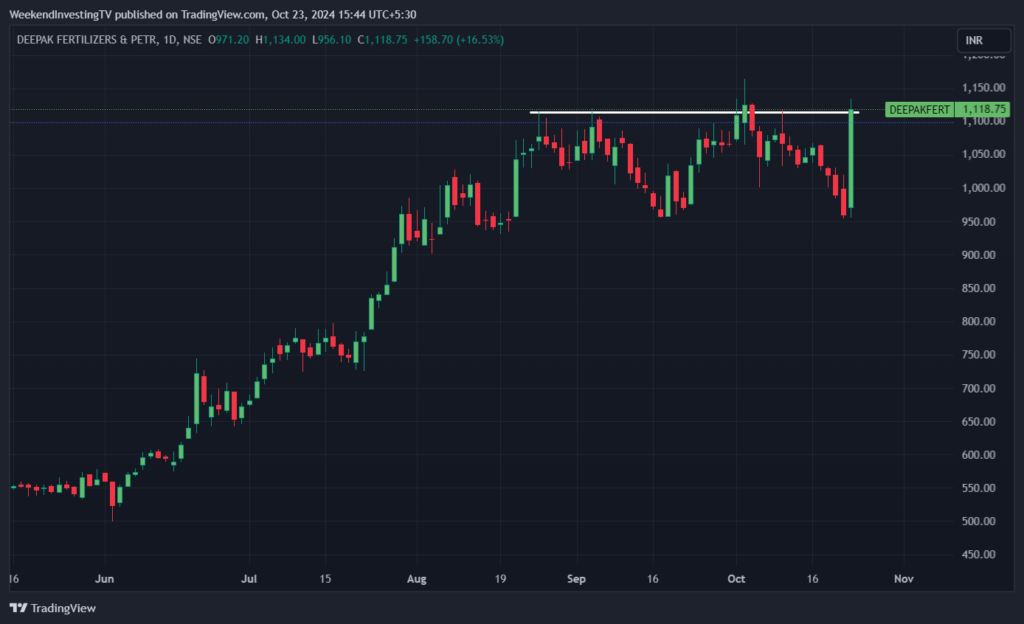Click the 900.00 price axis label
The image size is (1024, 624).
pos(979,255)
